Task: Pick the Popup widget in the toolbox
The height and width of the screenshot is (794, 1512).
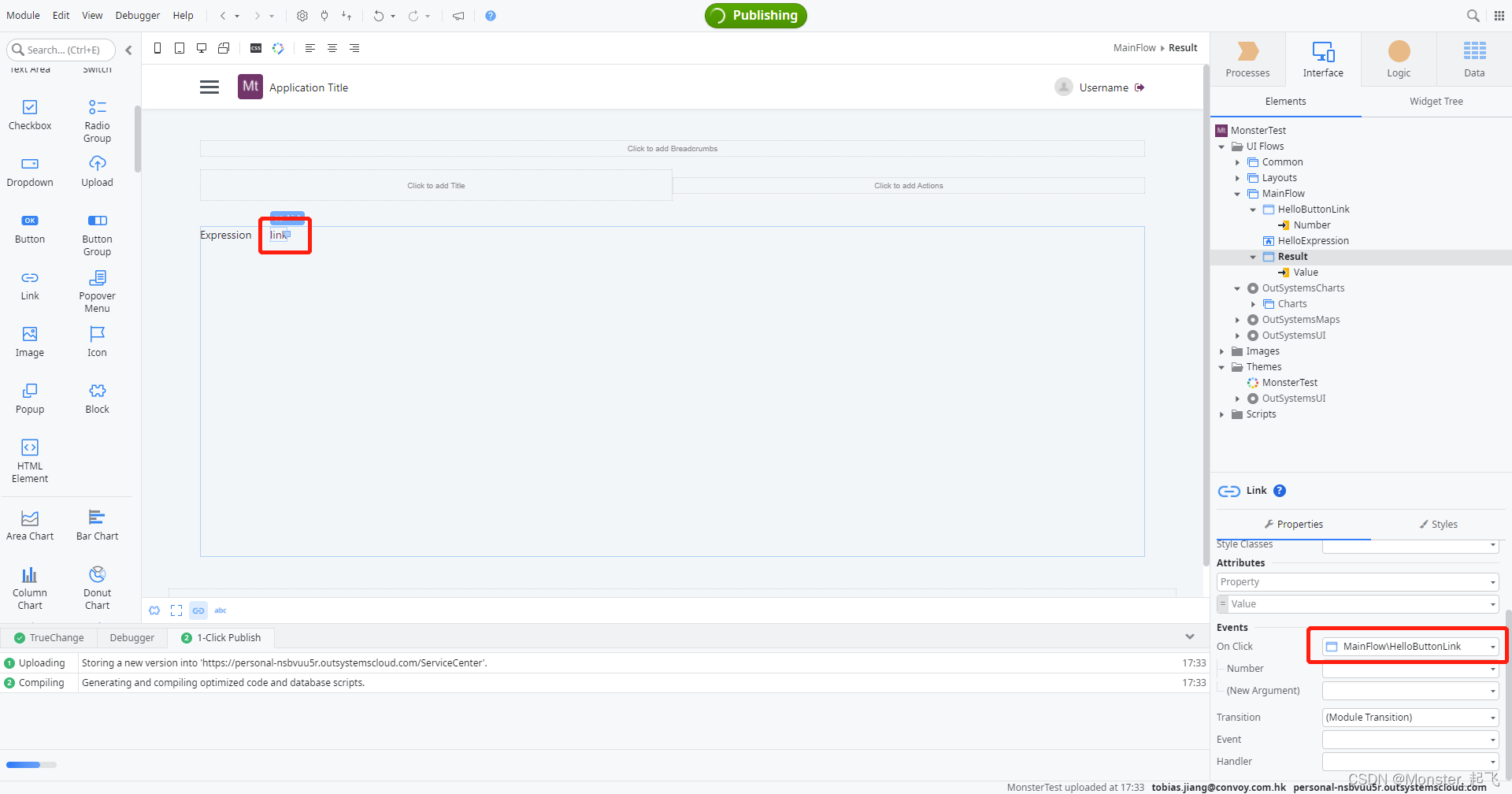Action: 30,399
